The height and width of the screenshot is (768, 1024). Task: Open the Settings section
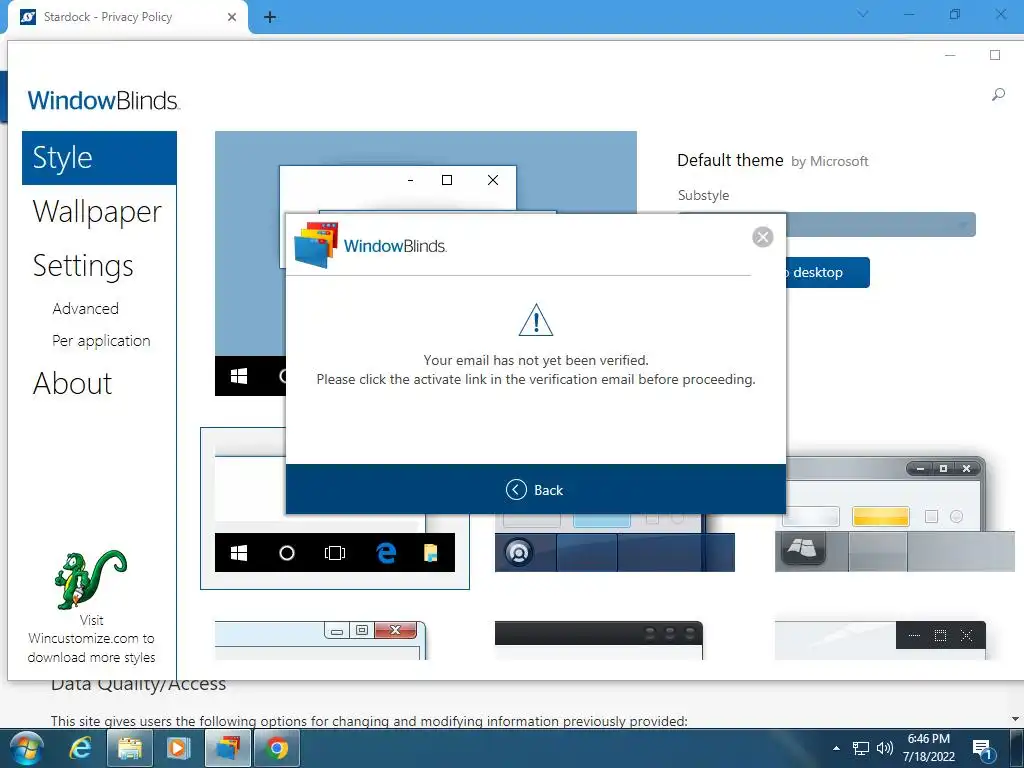click(83, 266)
